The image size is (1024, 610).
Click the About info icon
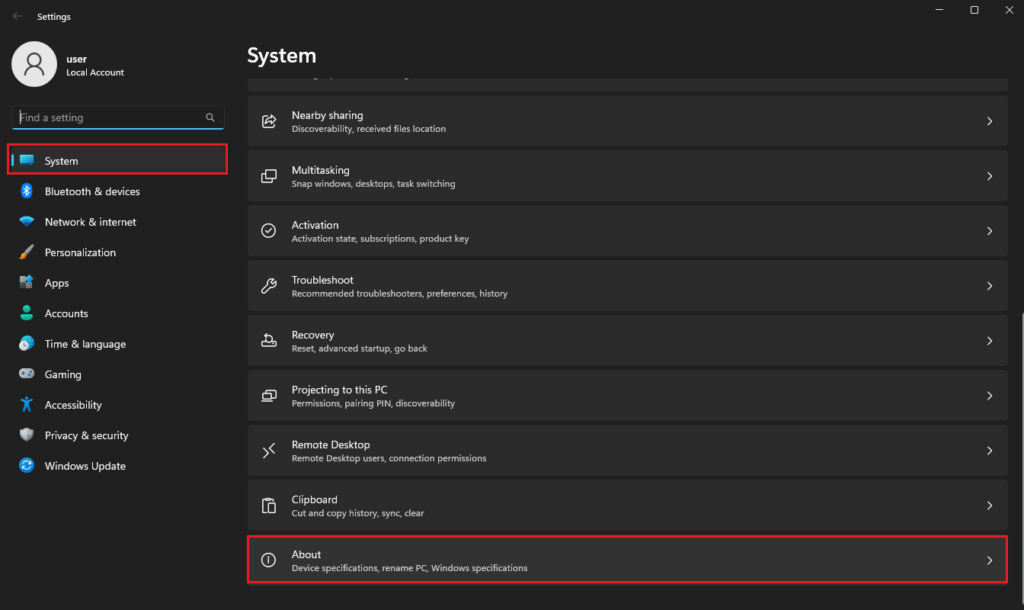268,560
